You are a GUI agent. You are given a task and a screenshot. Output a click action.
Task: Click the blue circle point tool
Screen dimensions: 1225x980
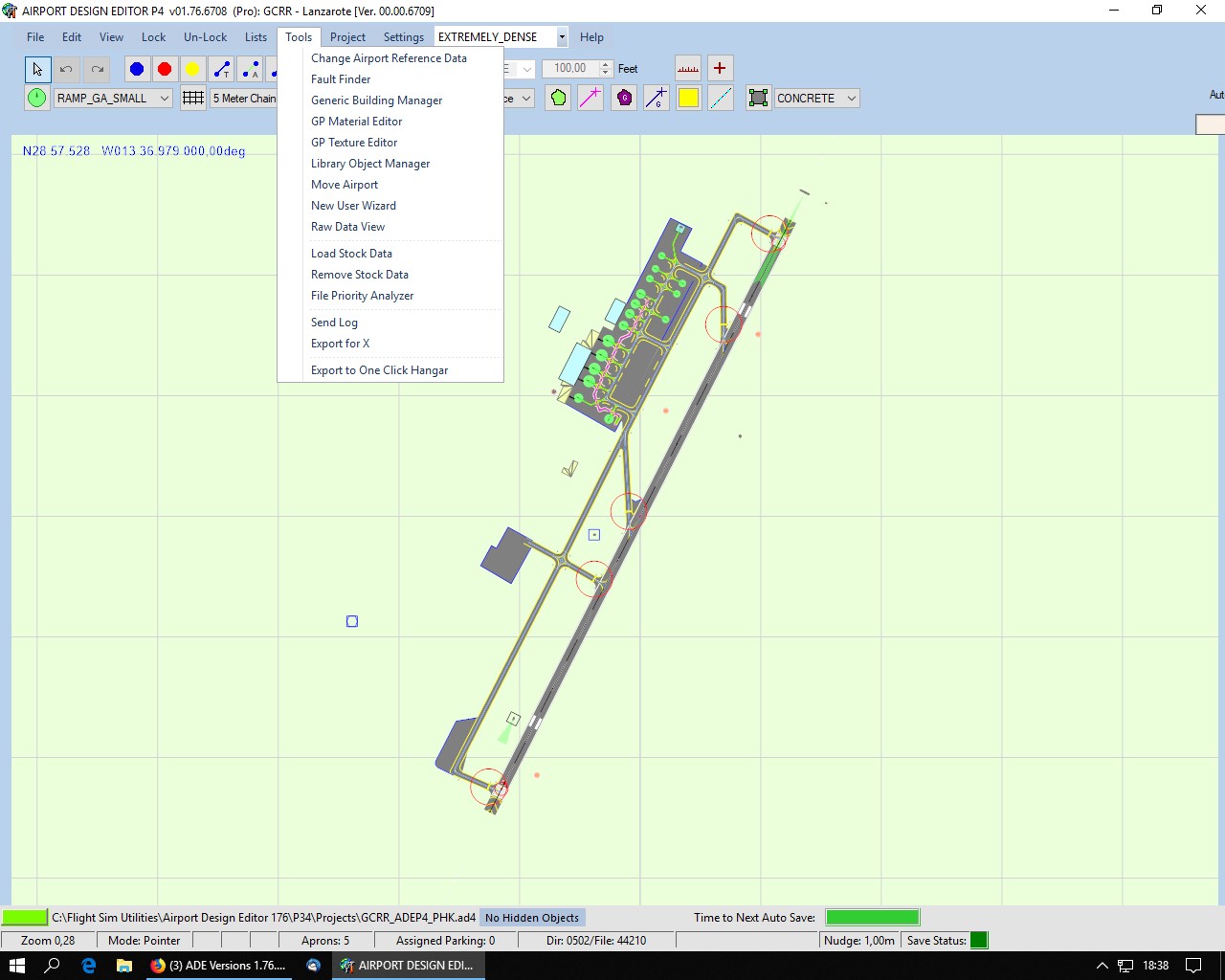[x=137, y=69]
